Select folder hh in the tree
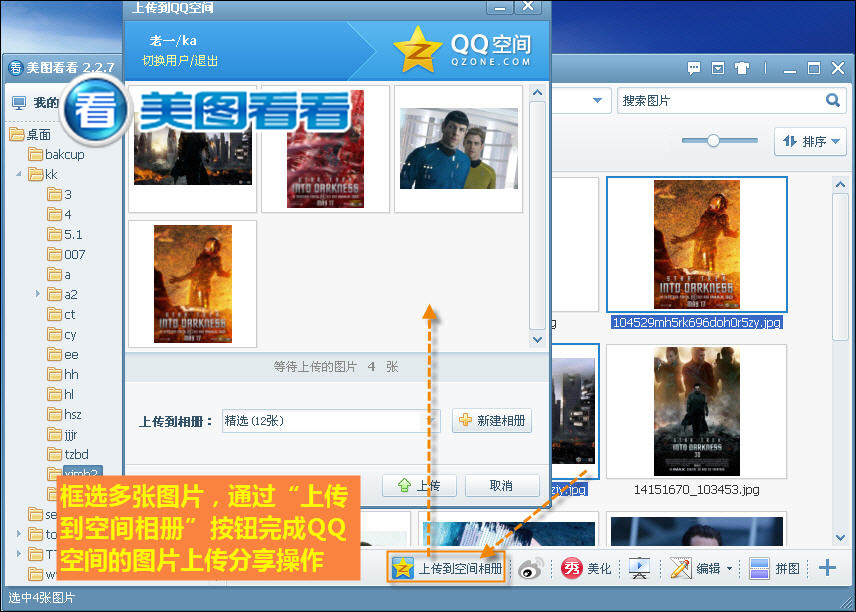Viewport: 856px width, 612px height. pos(63,375)
